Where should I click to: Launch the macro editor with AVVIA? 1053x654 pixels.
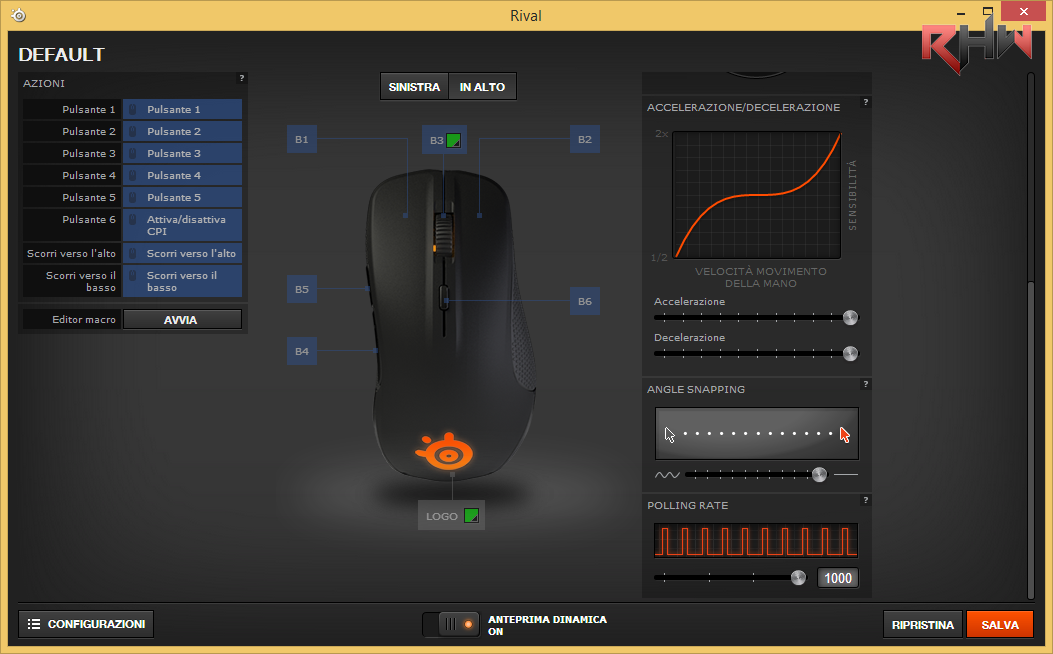[x=182, y=320]
